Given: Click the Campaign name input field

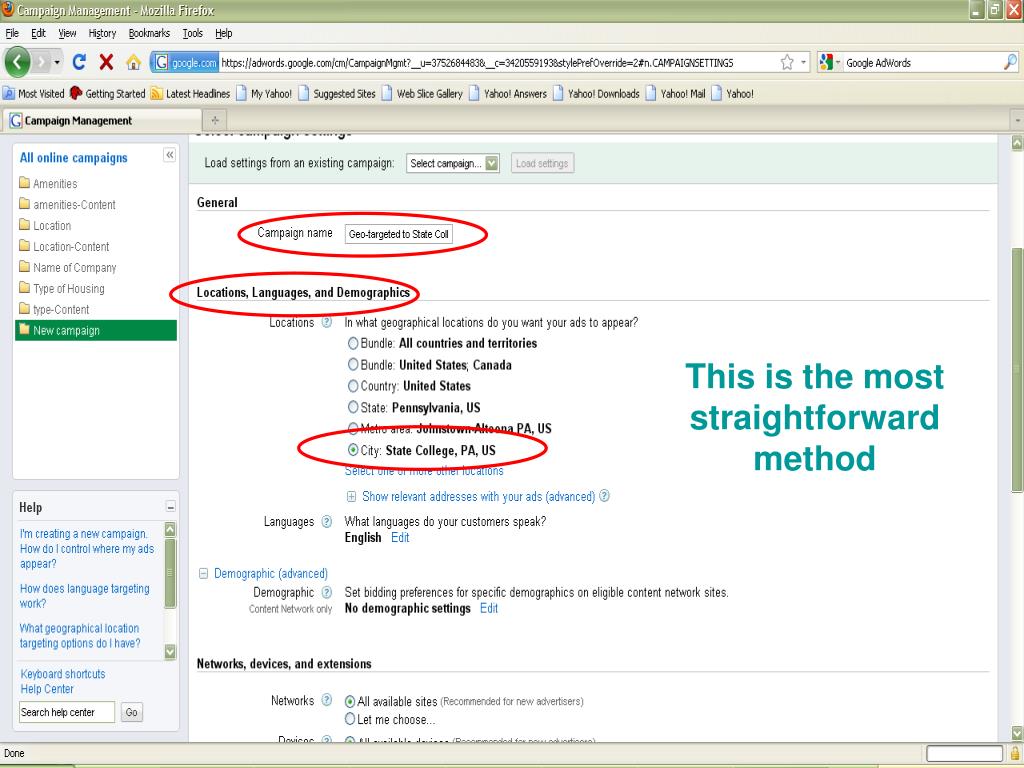Looking at the screenshot, I should point(398,234).
